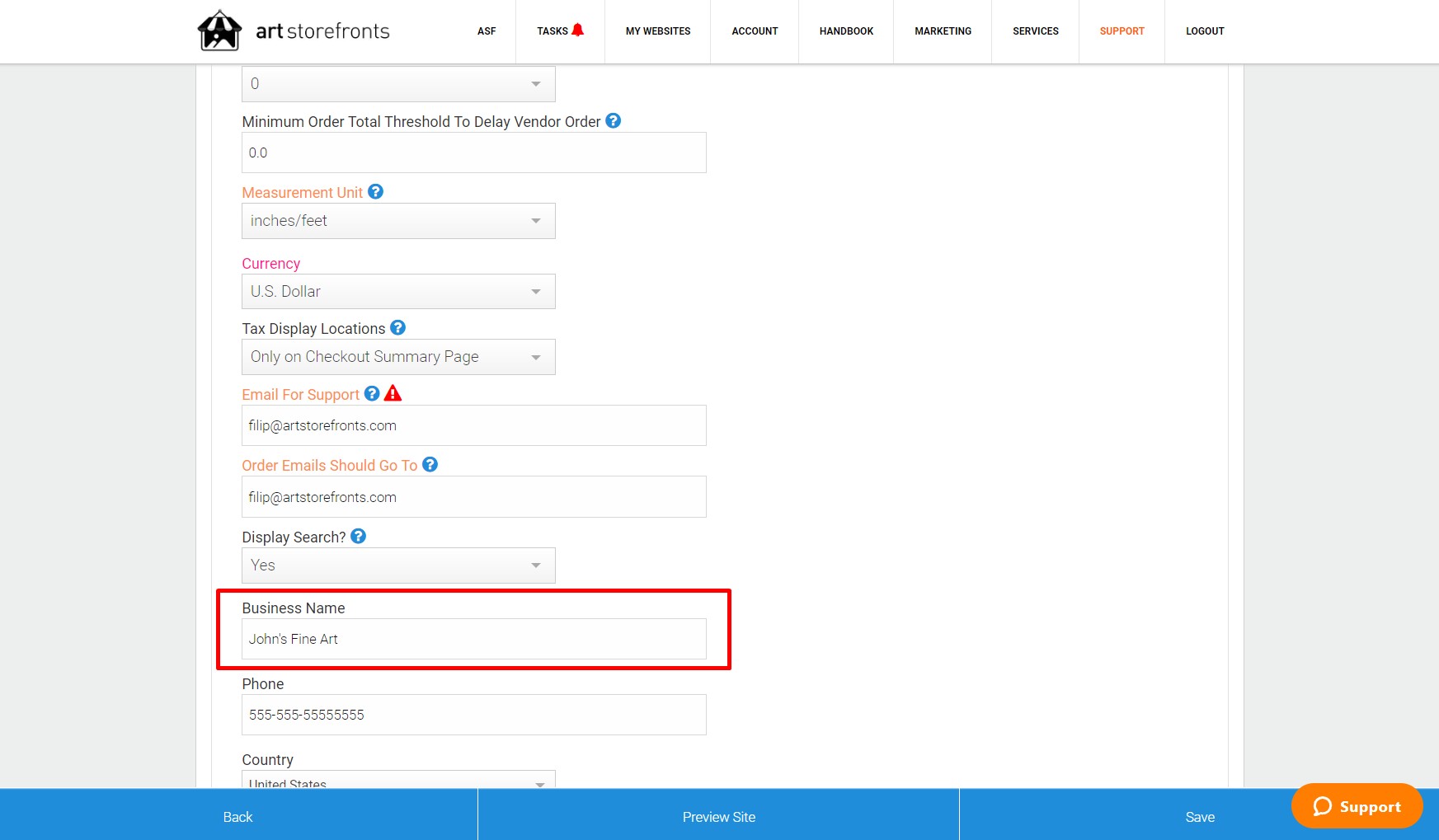Click the Currency field dropdown arrow
Viewport: 1439px width, 840px height.
535,291
